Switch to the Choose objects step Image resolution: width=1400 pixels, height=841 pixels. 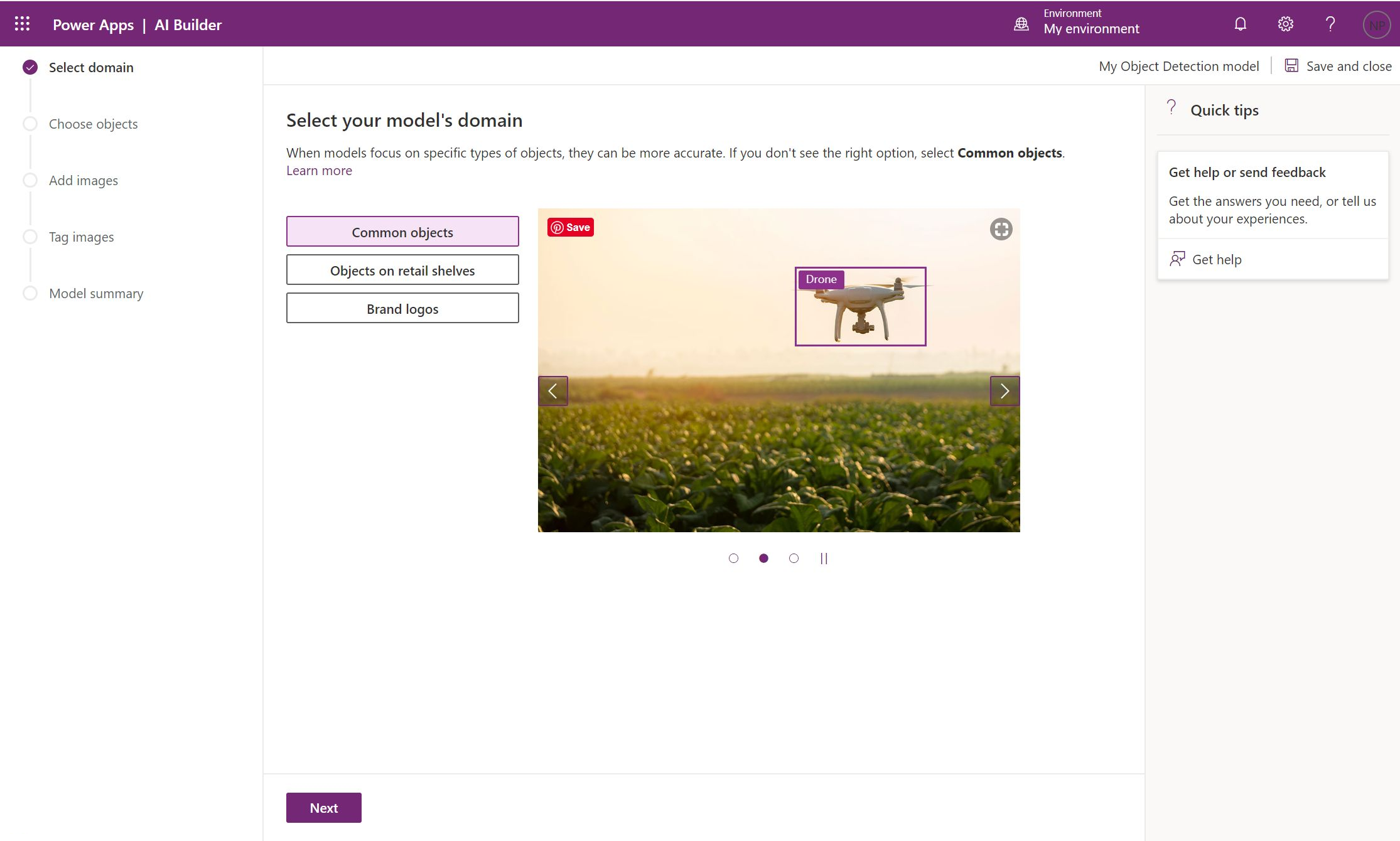92,124
